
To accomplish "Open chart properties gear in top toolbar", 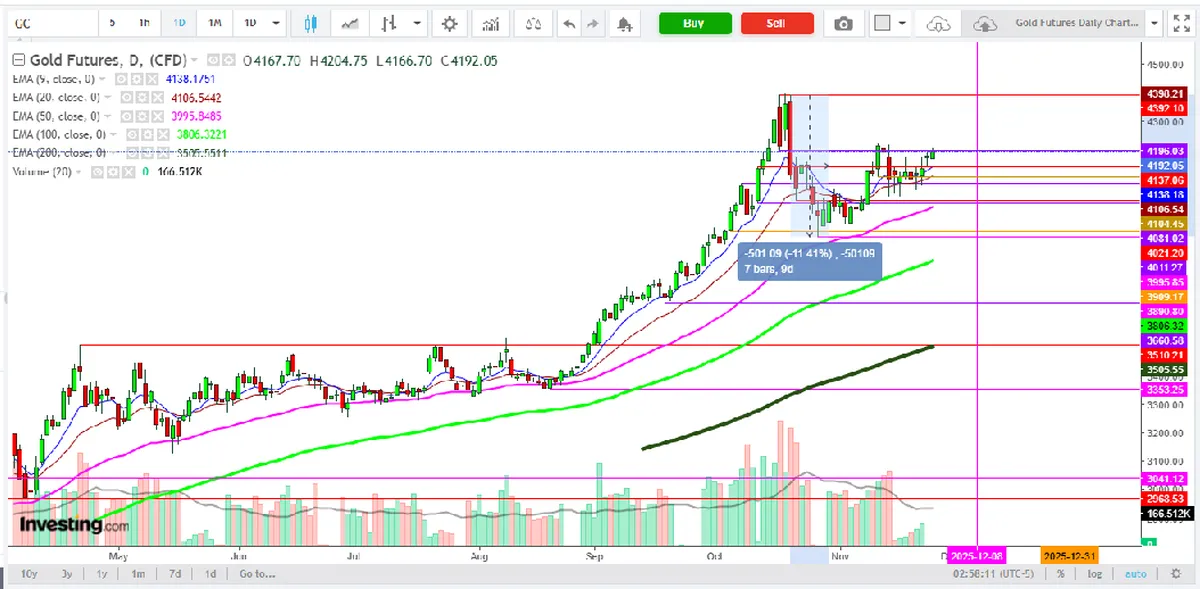I will point(450,23).
